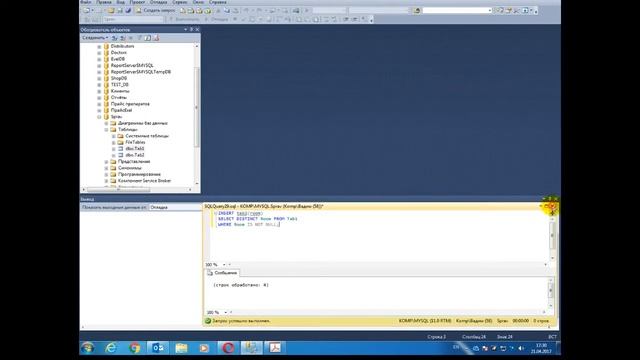Open Internet Explorer from the taskbar
The height and width of the screenshot is (360, 640).
click(111, 348)
